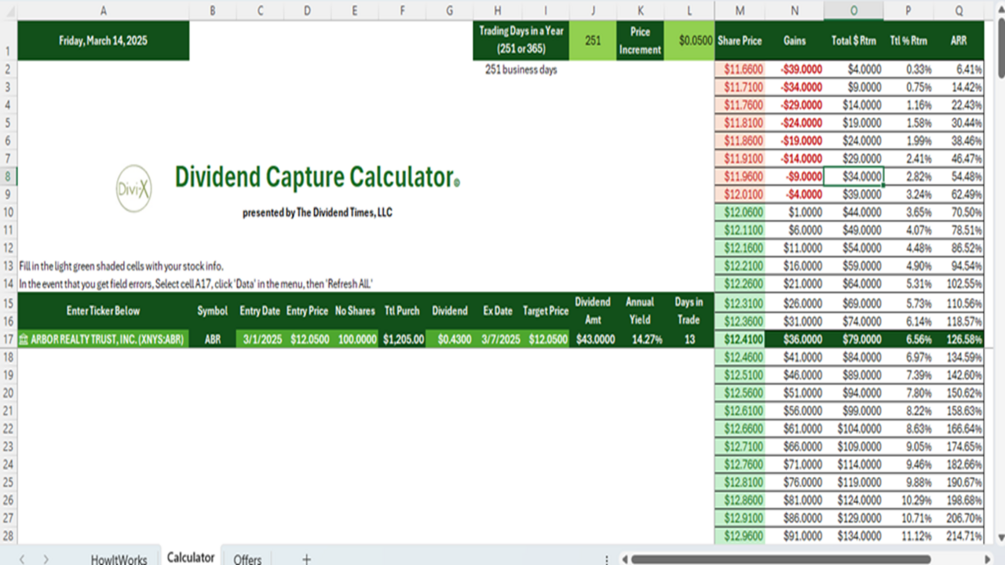Click the share price $12.9600 cell
This screenshot has width=1005, height=565.
click(x=740, y=536)
